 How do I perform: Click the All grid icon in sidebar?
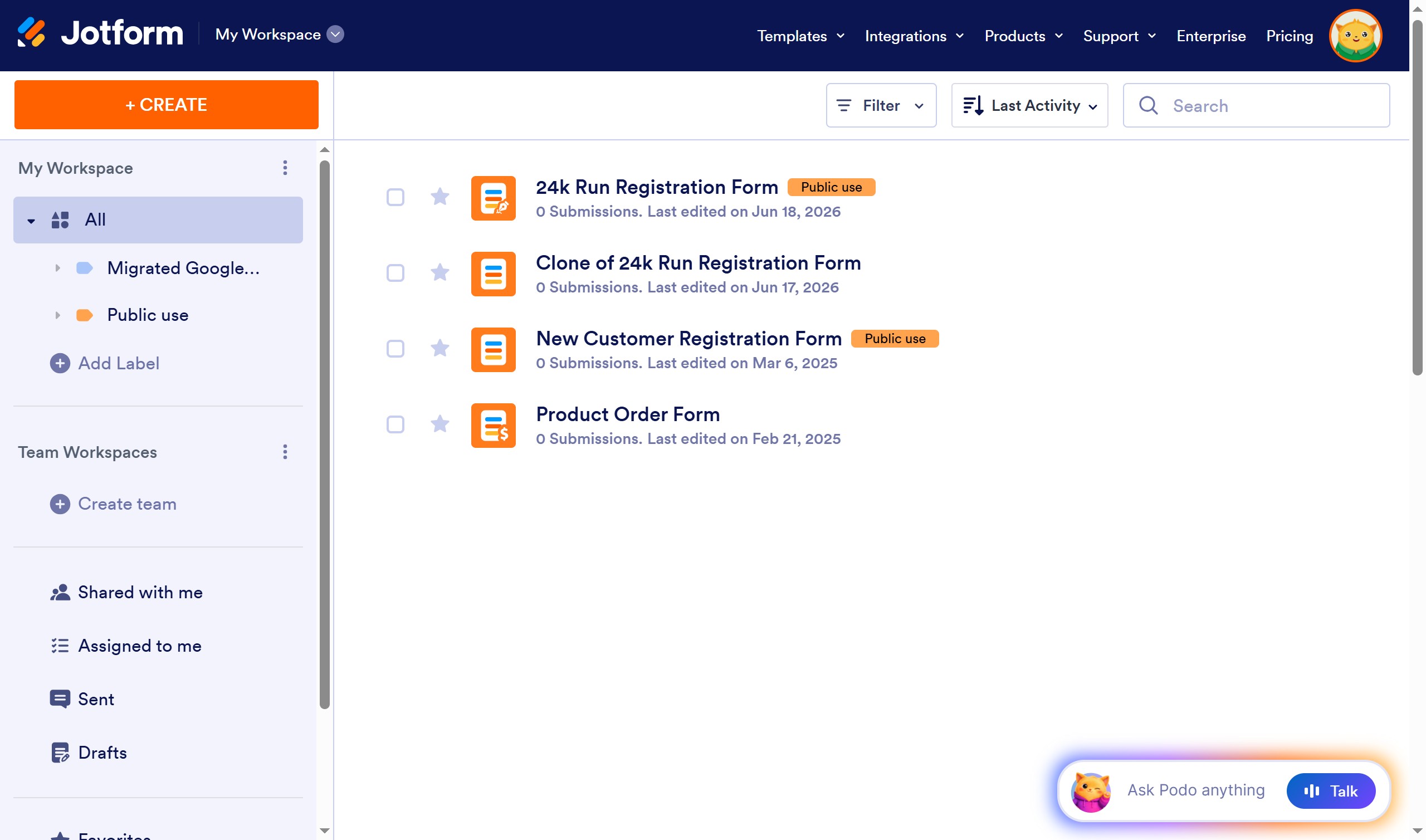pyautogui.click(x=60, y=220)
